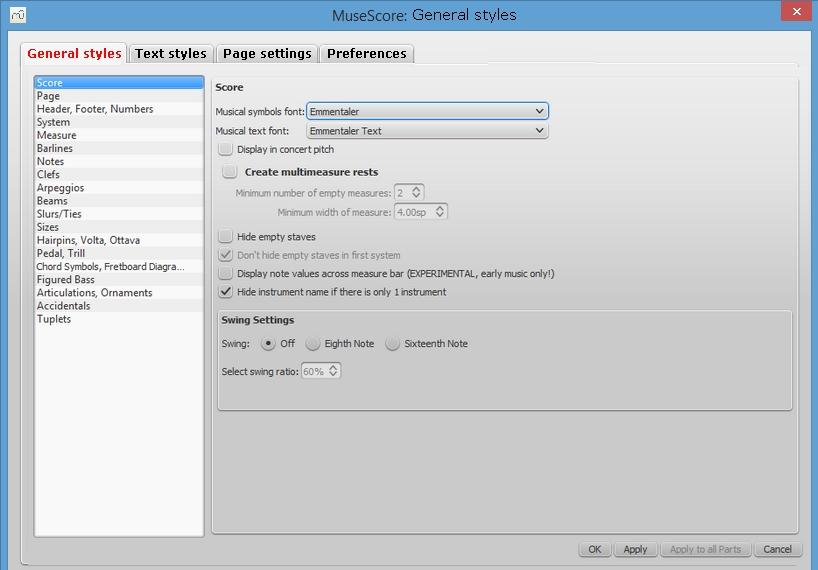Choose Page in the category list
Screen dimensions: 818x570
pos(119,96)
